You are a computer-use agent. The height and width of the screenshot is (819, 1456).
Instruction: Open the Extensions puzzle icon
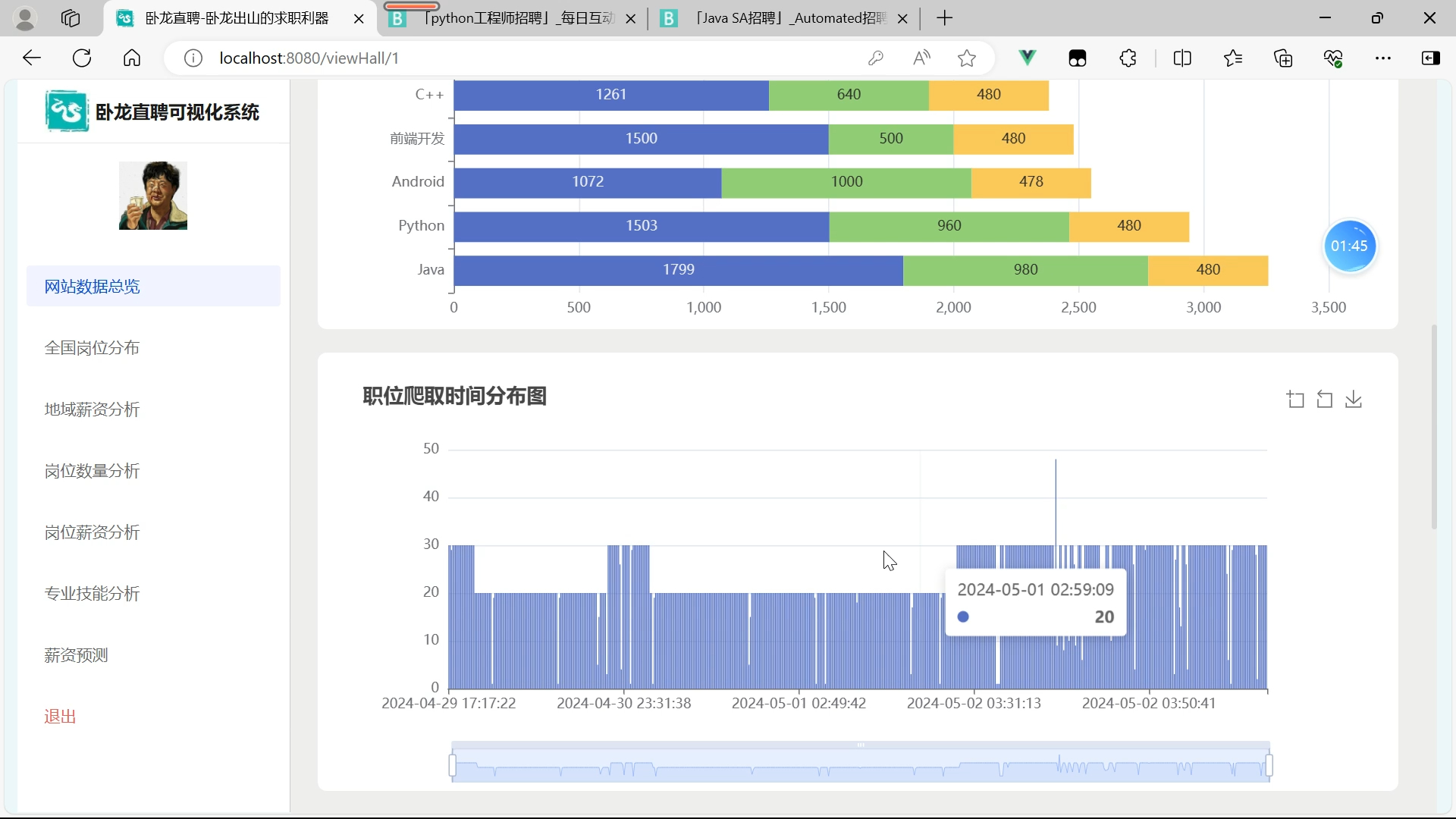[1128, 58]
